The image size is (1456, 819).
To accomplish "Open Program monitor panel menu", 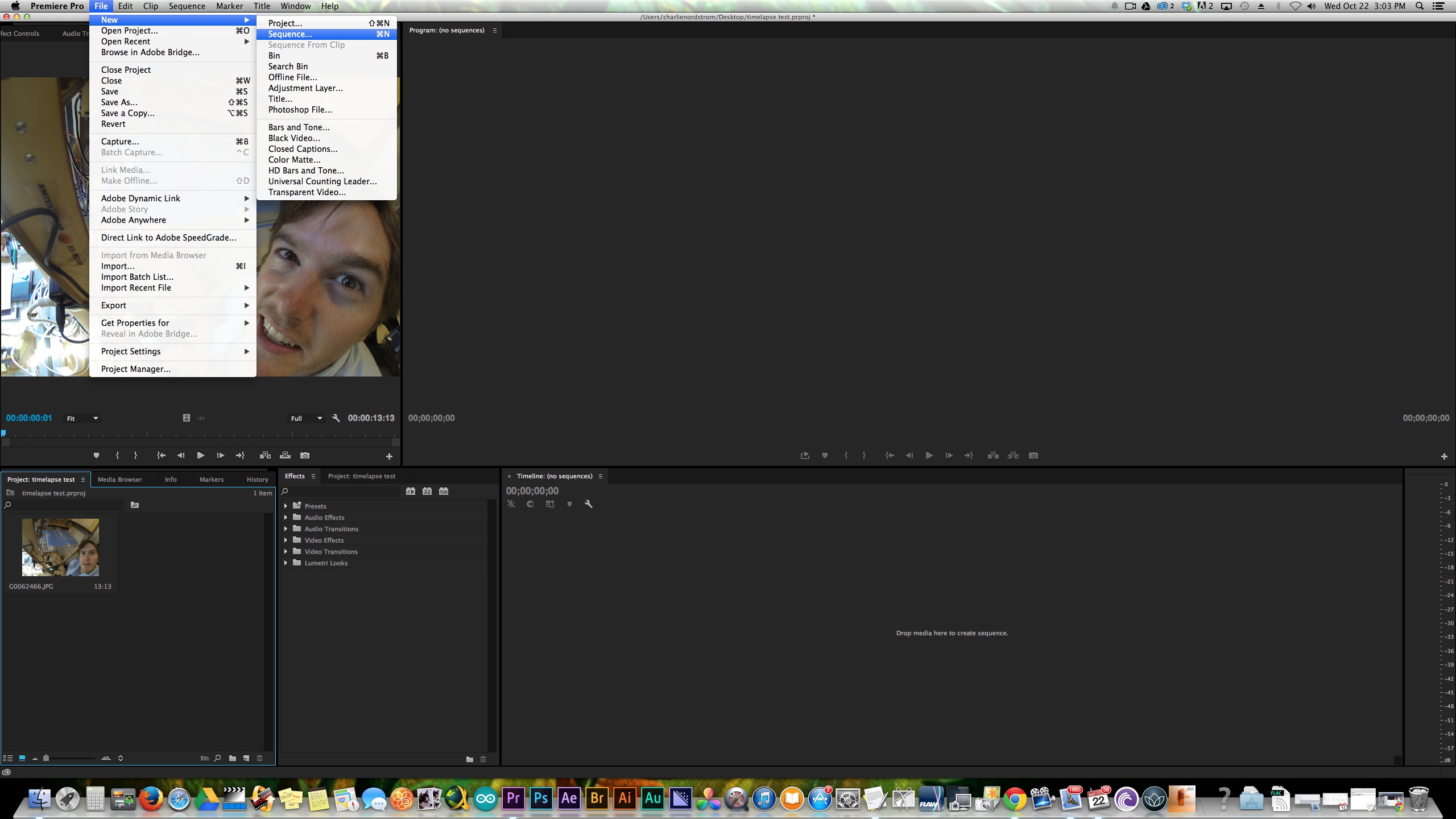I will 495,31.
